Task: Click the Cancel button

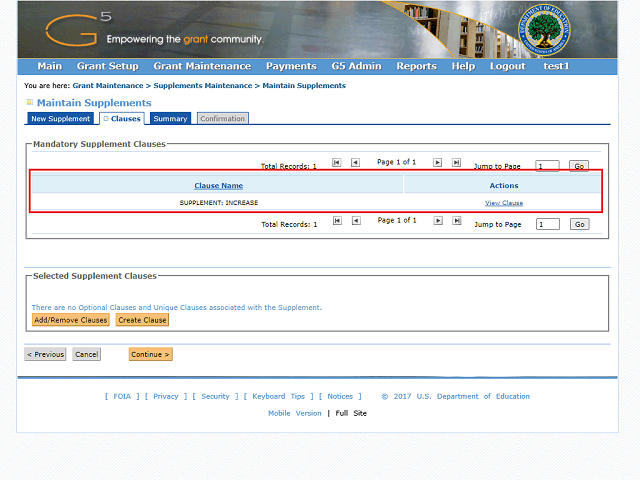Action: click(x=86, y=354)
